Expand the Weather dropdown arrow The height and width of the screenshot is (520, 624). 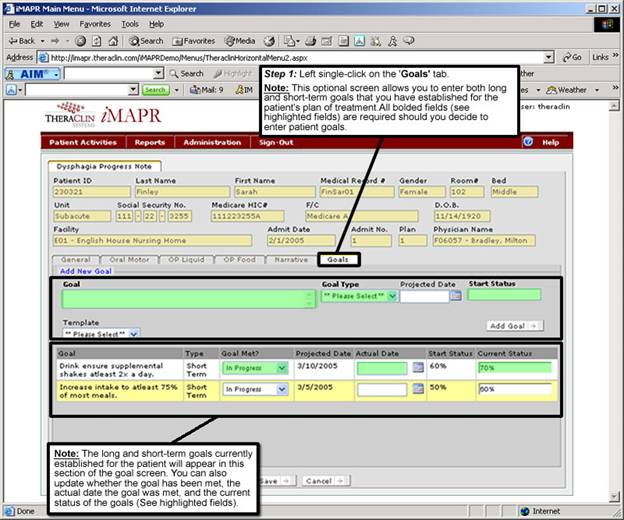point(597,90)
